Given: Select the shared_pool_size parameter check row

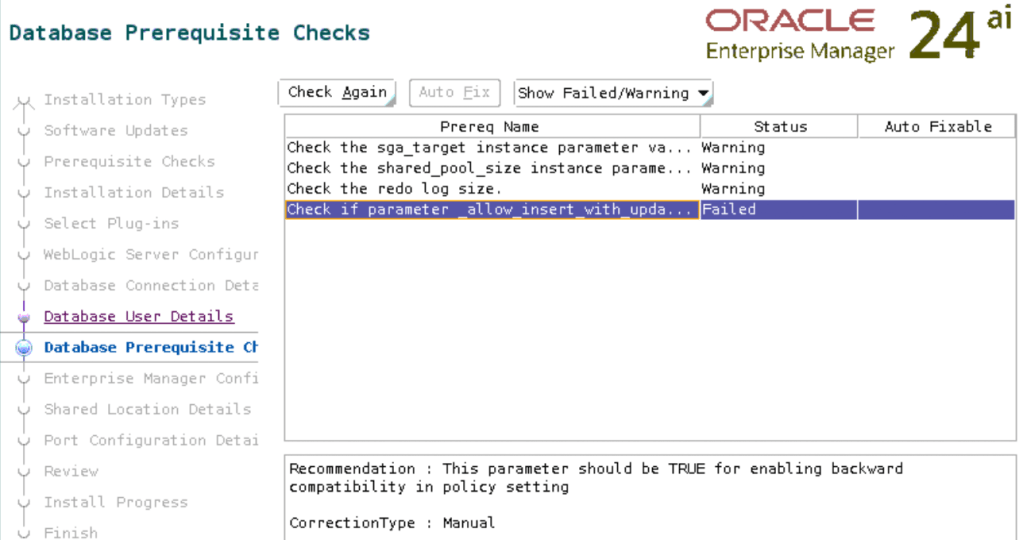Looking at the screenshot, I should click(490, 169).
